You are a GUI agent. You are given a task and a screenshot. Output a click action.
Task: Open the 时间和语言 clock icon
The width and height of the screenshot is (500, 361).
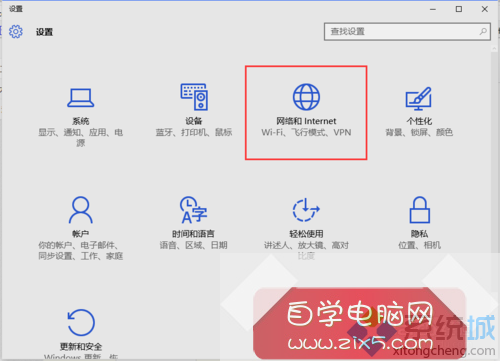(194, 210)
